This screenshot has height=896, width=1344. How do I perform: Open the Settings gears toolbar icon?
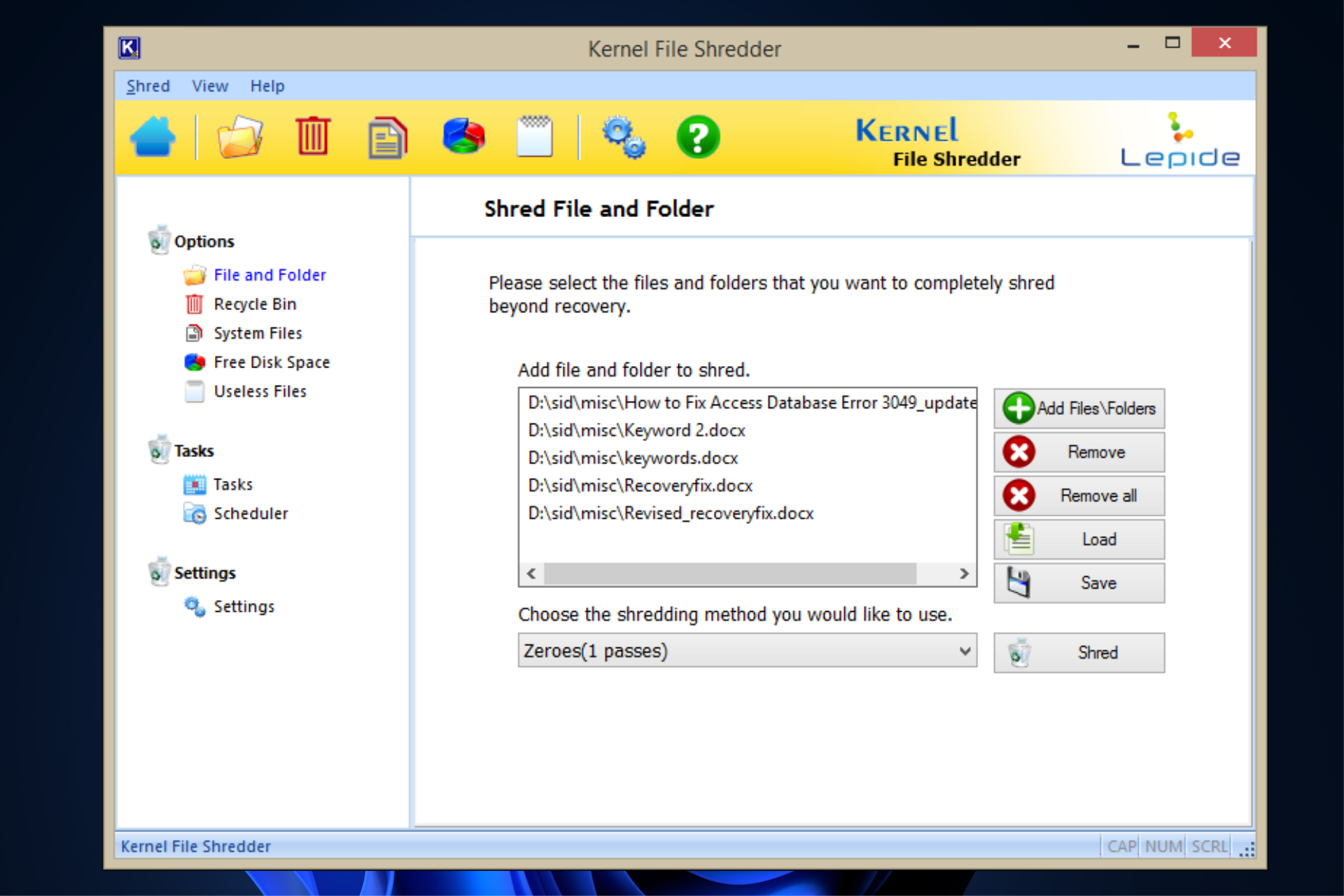click(x=624, y=137)
